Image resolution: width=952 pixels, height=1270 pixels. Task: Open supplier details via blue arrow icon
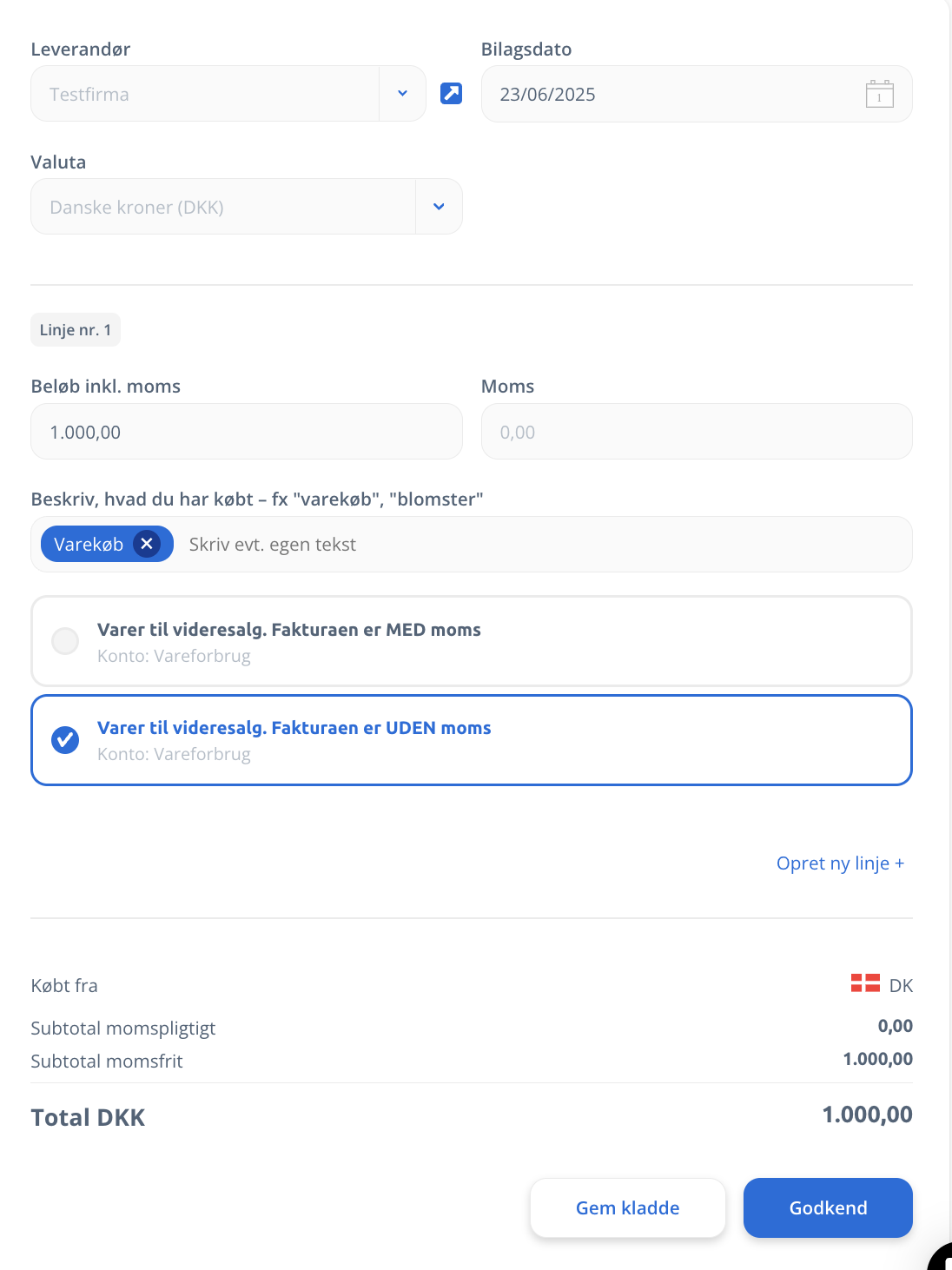[451, 93]
